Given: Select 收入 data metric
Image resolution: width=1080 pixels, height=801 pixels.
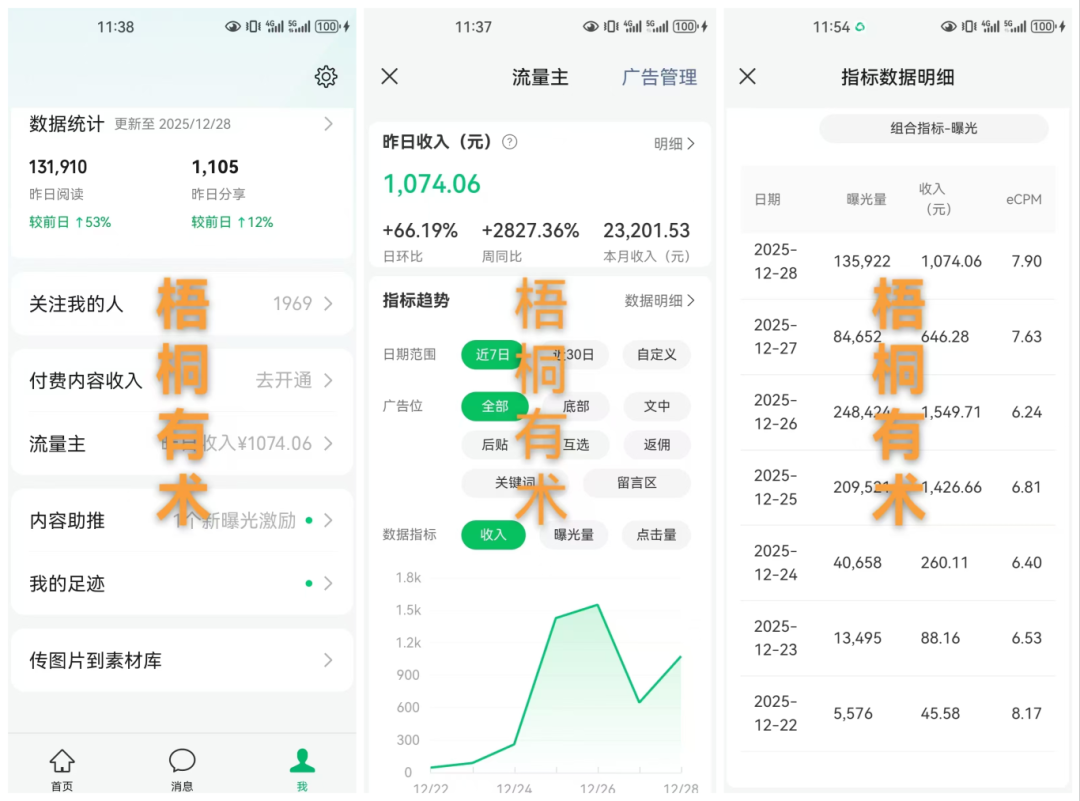Looking at the screenshot, I should coord(493,534).
